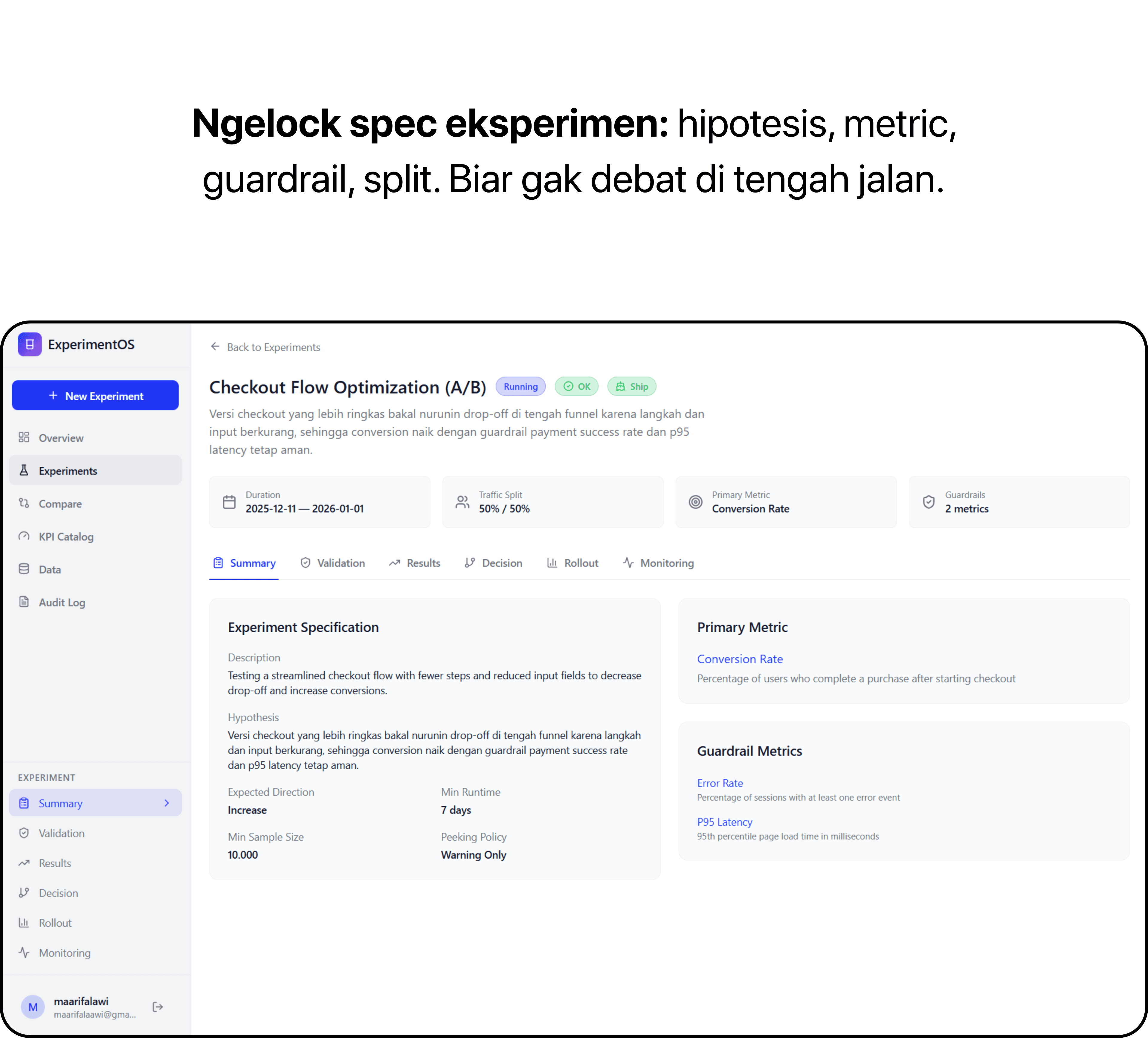
Task: Click the Duration calendar icon
Action: pyautogui.click(x=229, y=502)
